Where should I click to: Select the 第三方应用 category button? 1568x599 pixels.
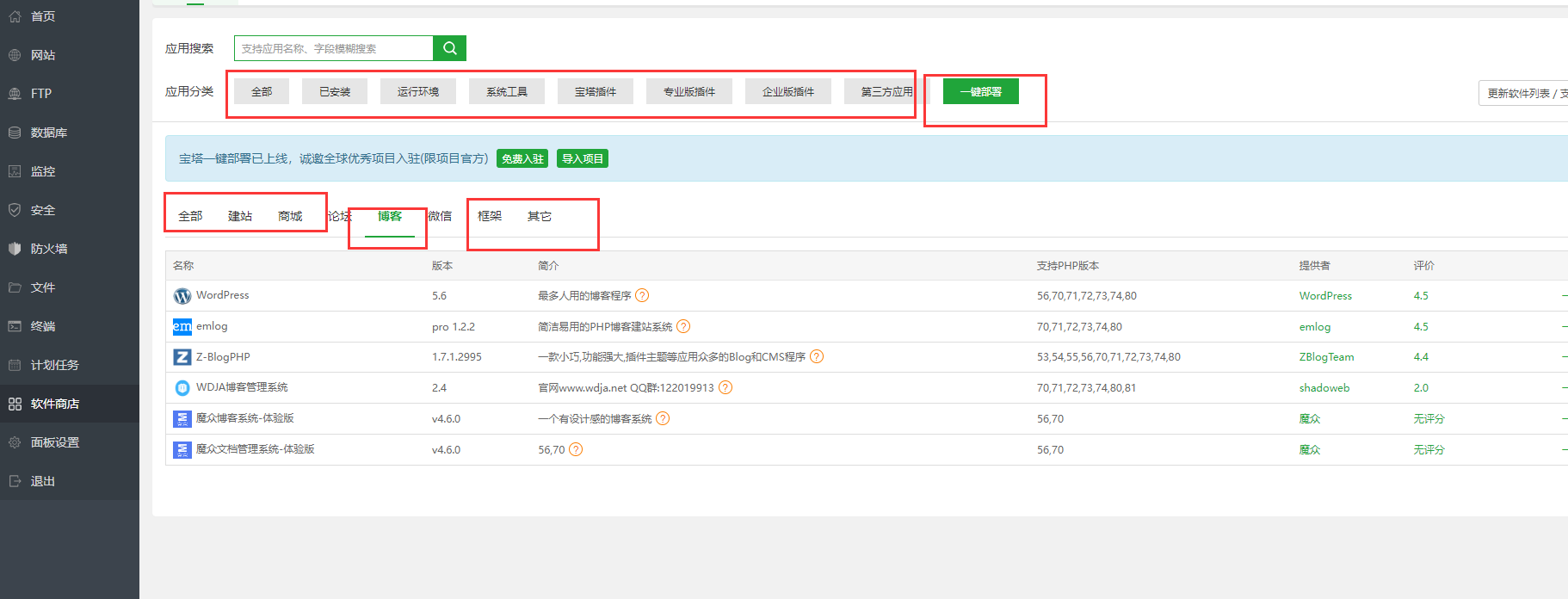[x=886, y=91]
